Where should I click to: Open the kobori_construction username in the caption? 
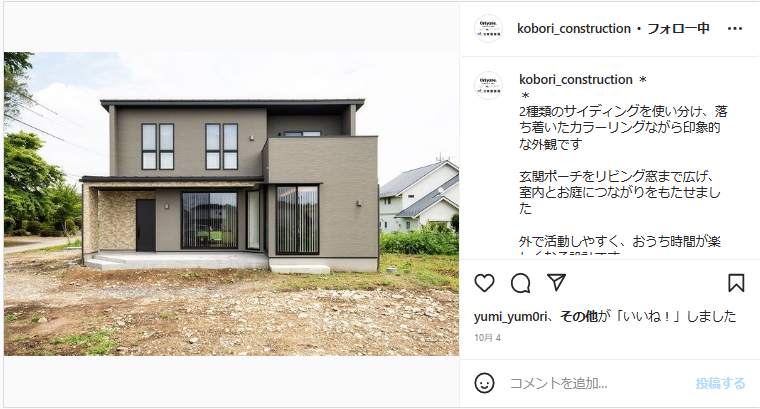click(575, 79)
